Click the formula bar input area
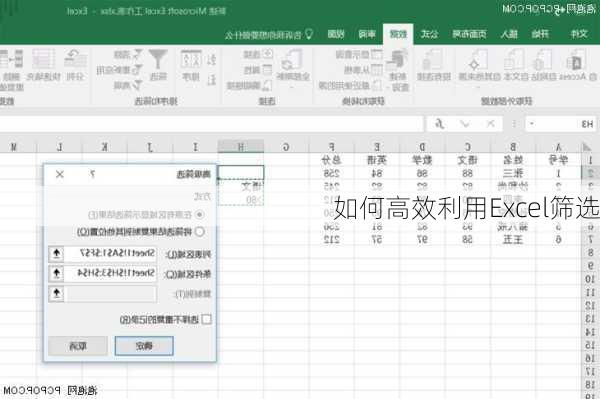Viewport: 600px width, 399px height. [x=211, y=124]
